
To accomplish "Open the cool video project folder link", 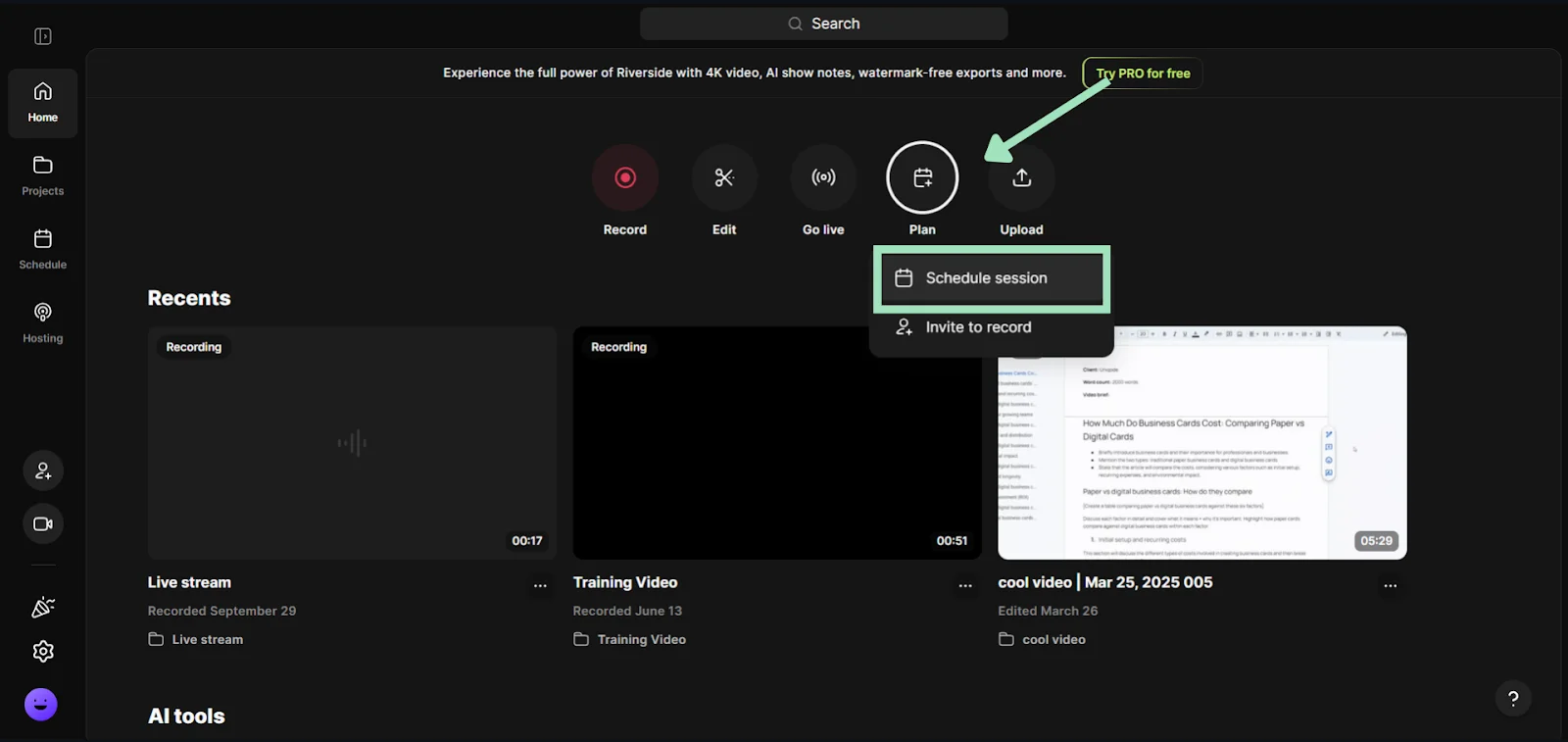I will [x=1043, y=639].
